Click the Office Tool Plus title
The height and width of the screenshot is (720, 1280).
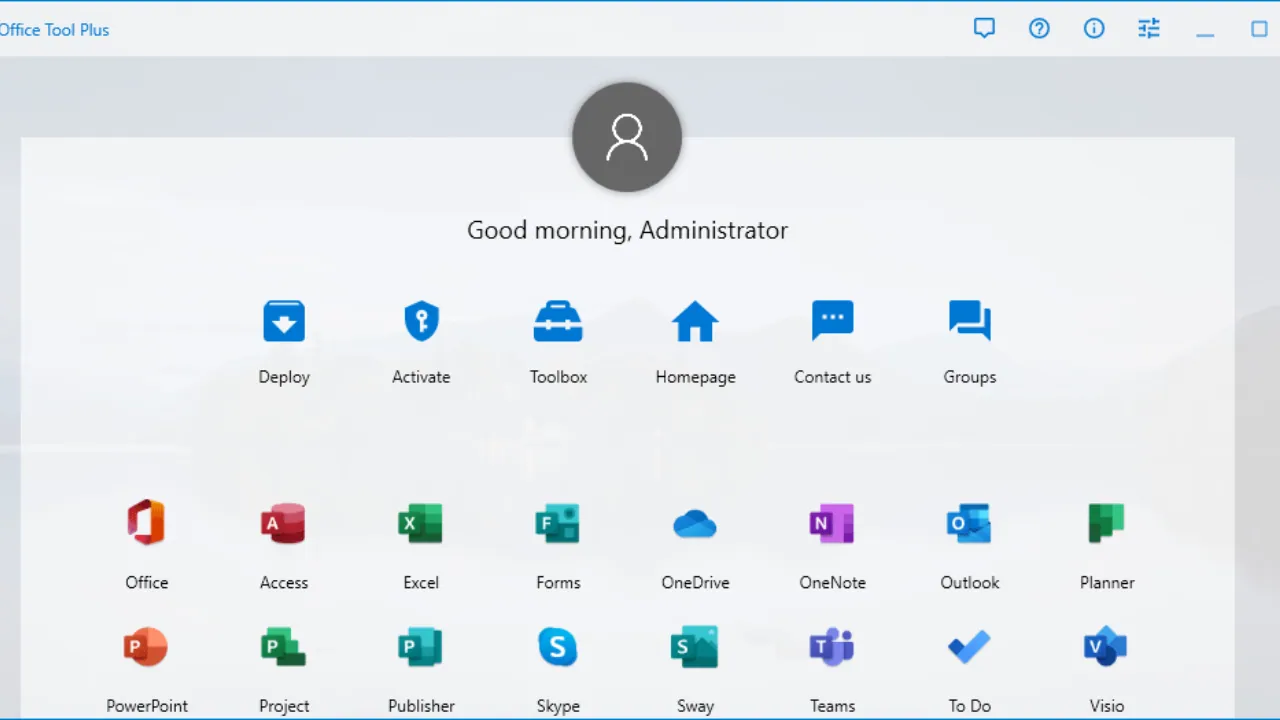(x=54, y=30)
